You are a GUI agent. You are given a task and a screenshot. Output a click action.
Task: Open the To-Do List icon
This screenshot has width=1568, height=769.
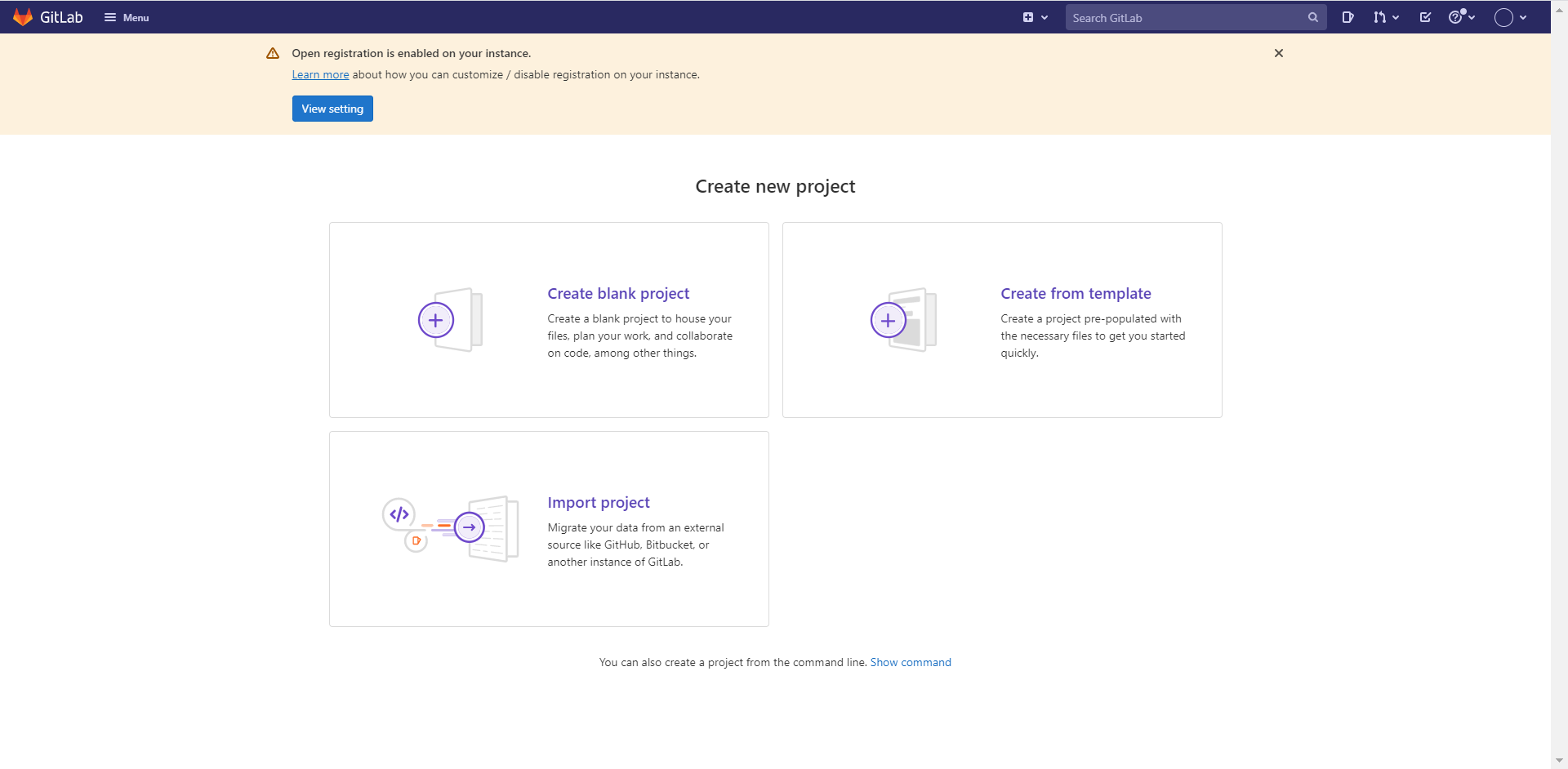pyautogui.click(x=1425, y=17)
